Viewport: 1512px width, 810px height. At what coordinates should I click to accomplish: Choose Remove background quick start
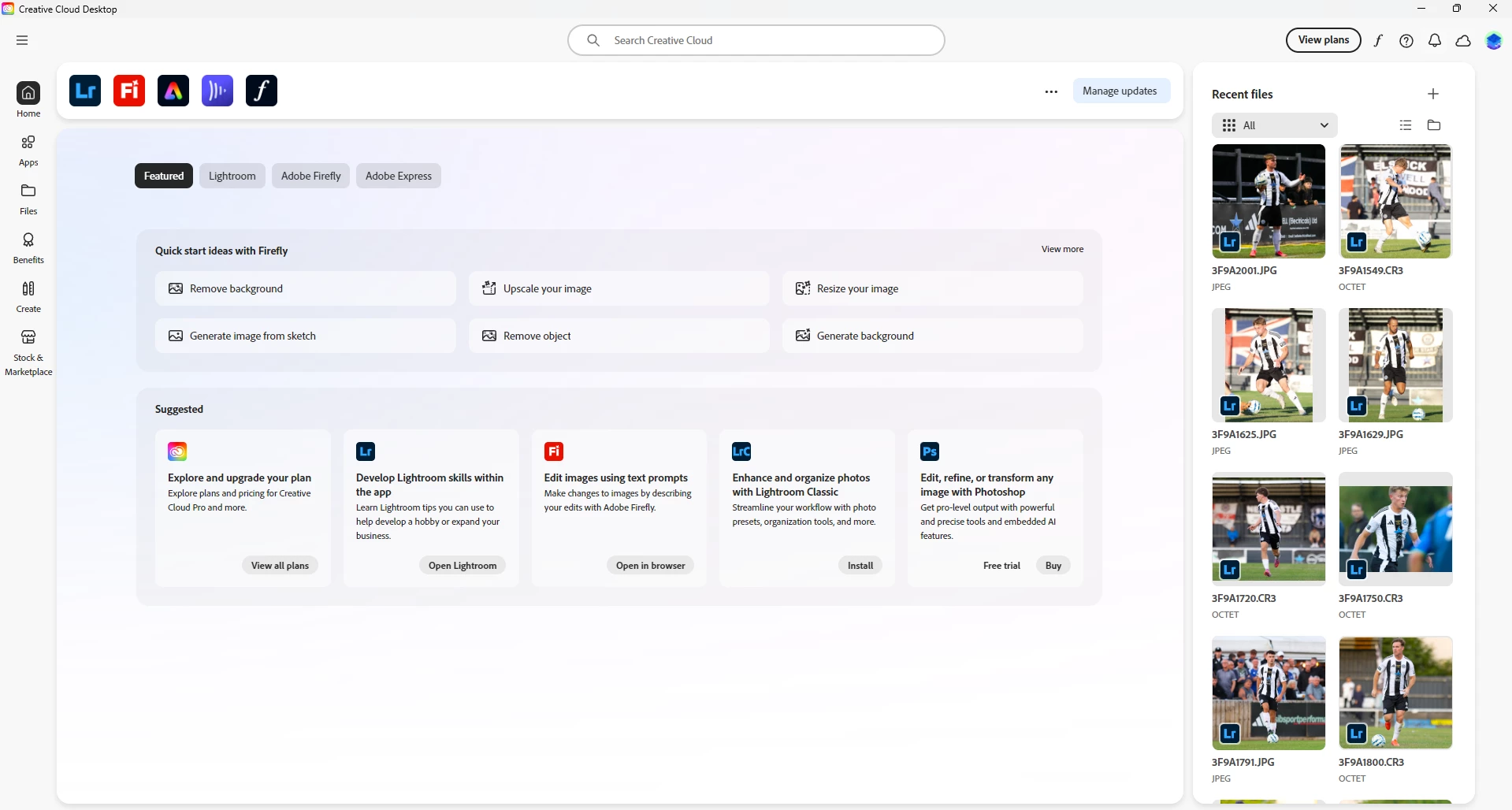coord(306,288)
